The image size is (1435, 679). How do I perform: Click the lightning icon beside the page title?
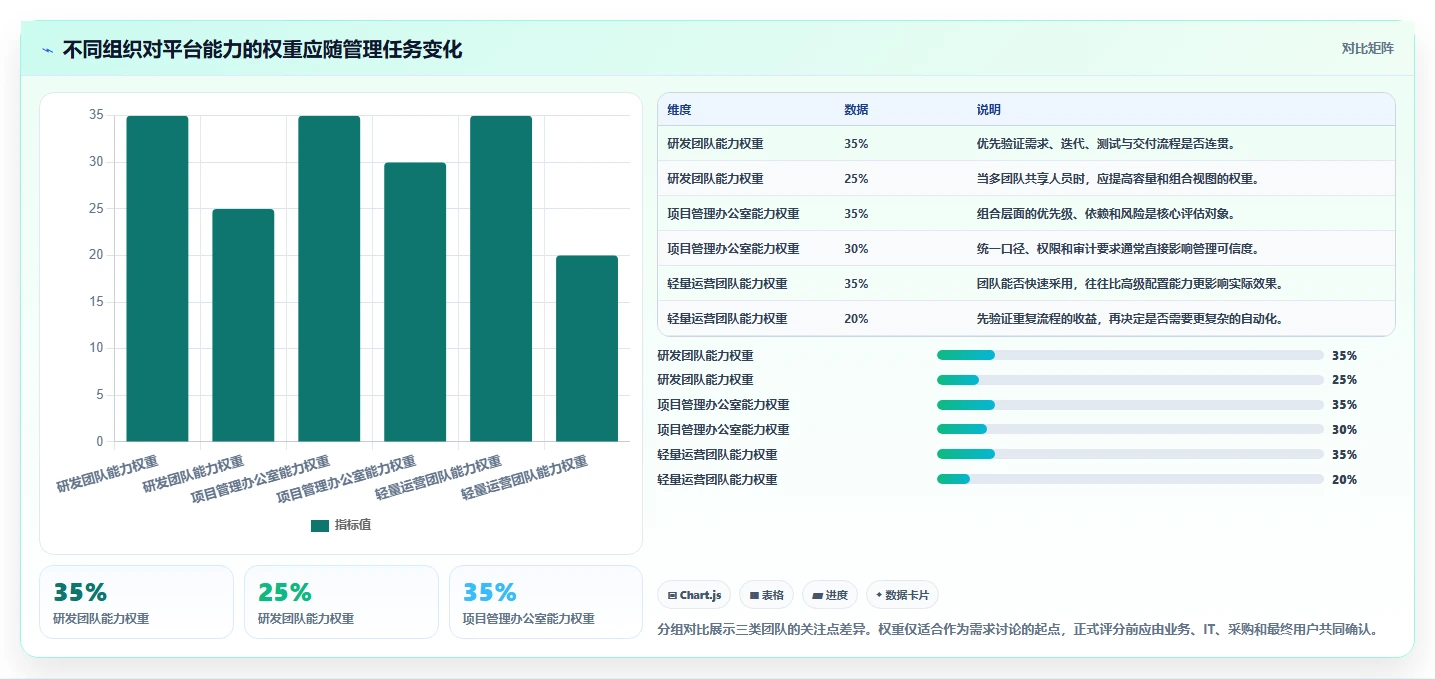pos(48,50)
